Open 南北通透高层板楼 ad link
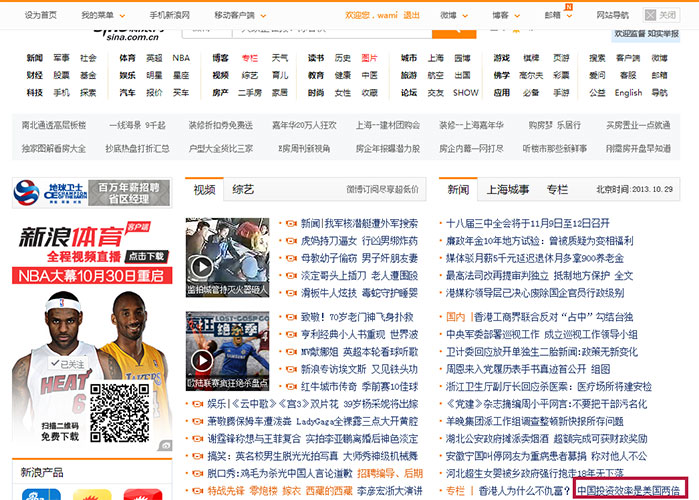 click(x=54, y=125)
